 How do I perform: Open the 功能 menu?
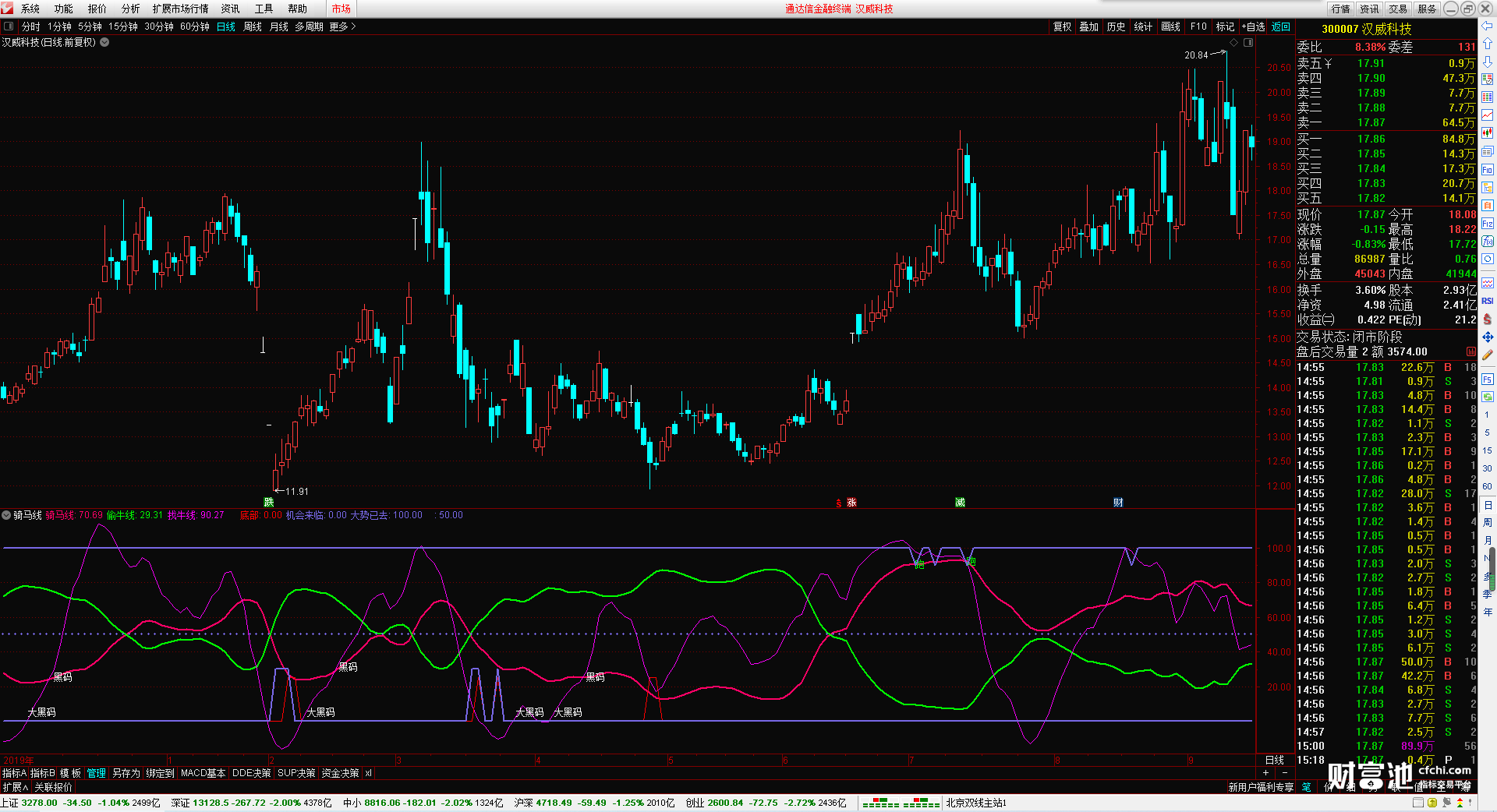64,9
